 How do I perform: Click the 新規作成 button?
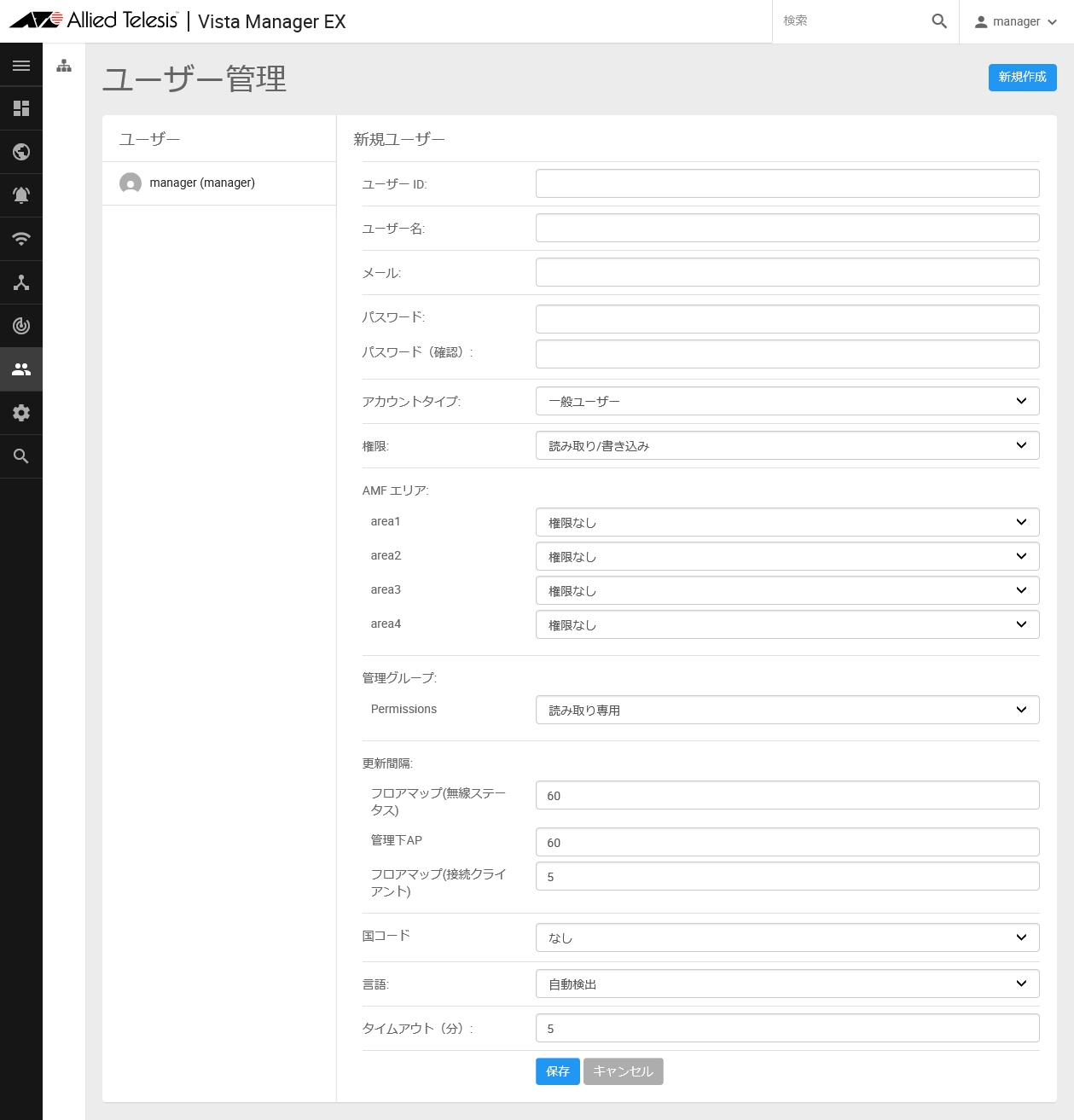click(1022, 77)
